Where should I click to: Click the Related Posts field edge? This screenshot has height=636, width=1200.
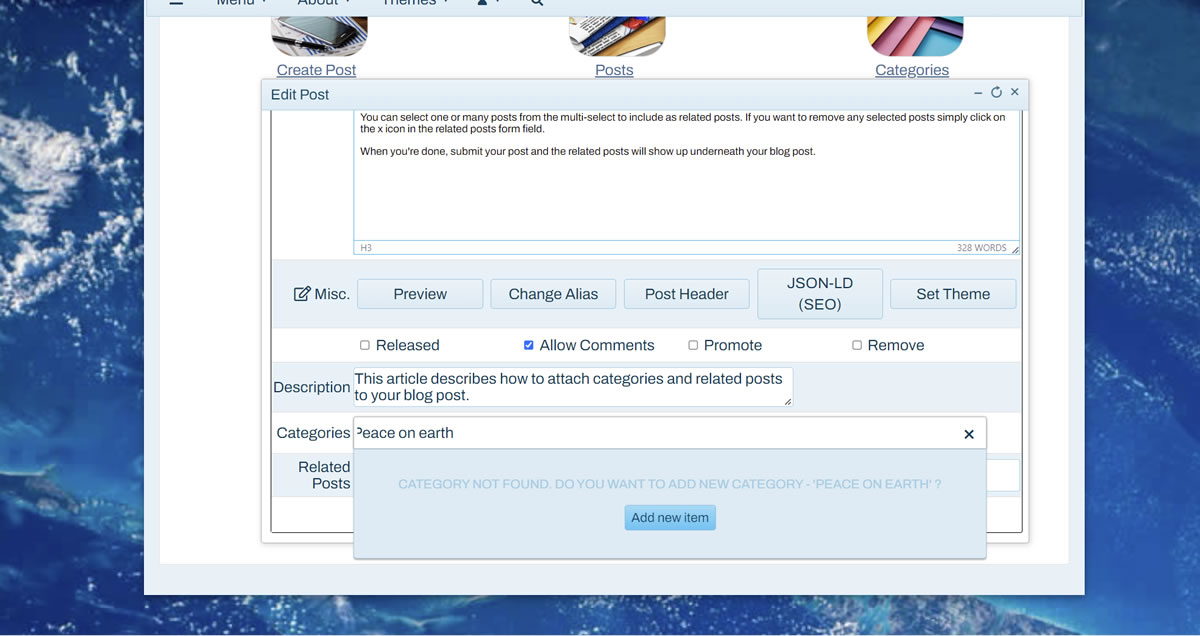(x=1003, y=475)
